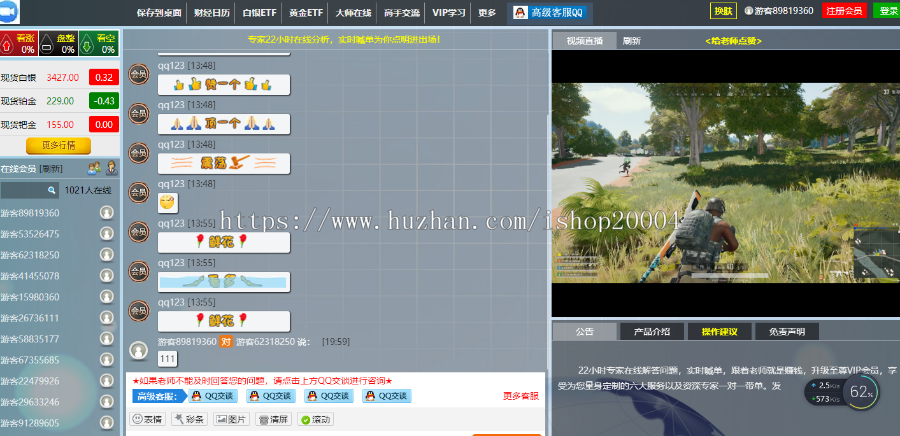
Task: Open 白银ETF in the top navigation
Action: [259, 13]
